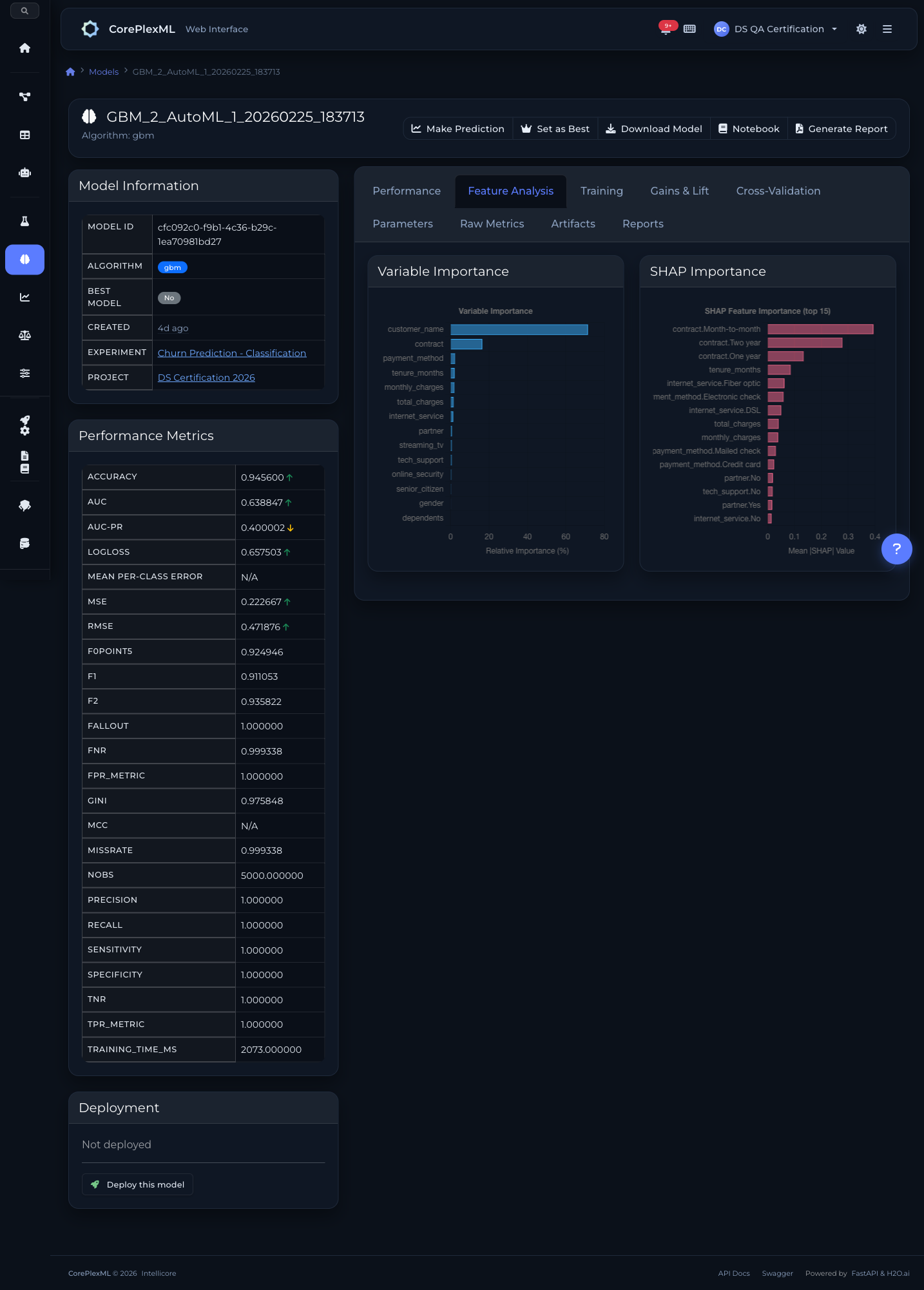Screen dimensions: 924x1290
Task: Open the datasets table sidebar icon
Action: [x=24, y=135]
